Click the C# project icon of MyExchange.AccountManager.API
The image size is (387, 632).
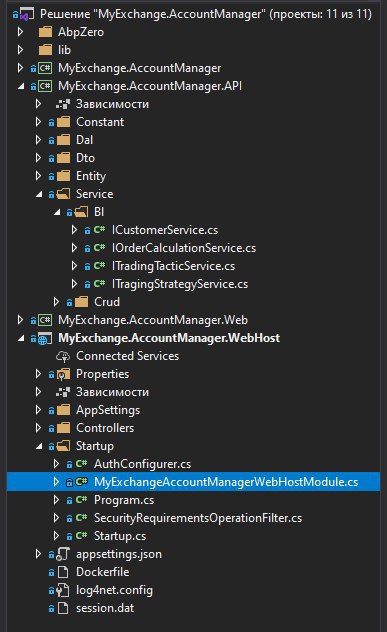[x=45, y=86]
